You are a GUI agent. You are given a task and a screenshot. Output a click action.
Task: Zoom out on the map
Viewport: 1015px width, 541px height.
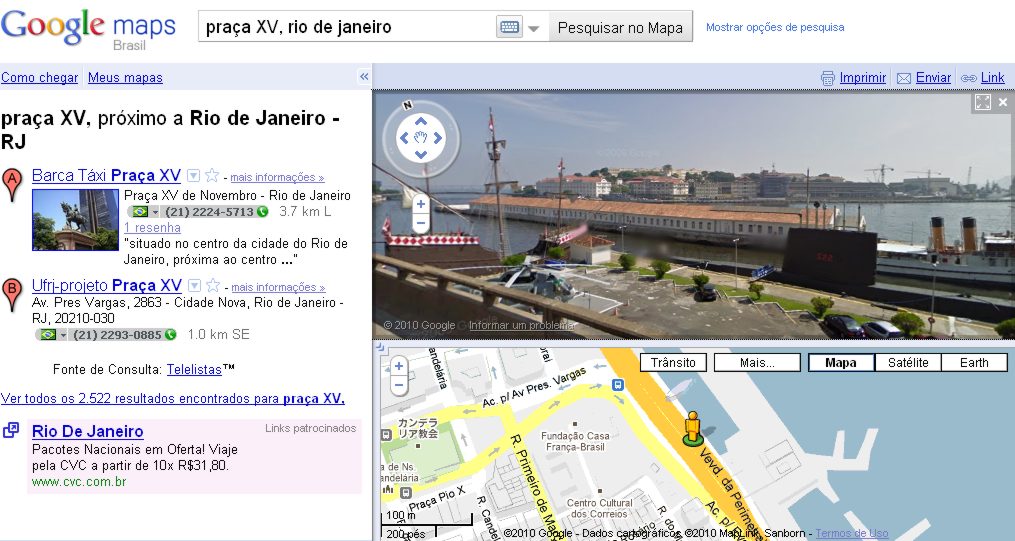tap(399, 385)
